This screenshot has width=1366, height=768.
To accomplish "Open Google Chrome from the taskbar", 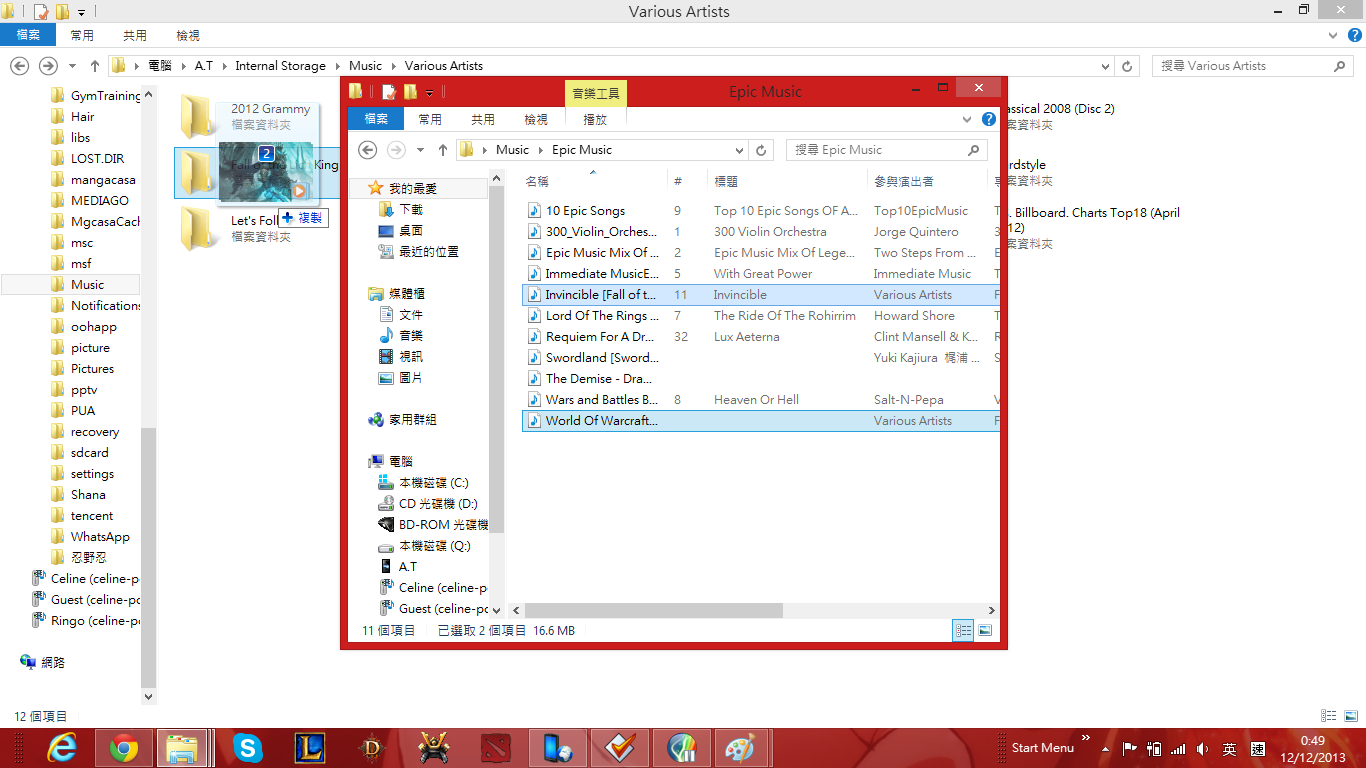I will (124, 748).
